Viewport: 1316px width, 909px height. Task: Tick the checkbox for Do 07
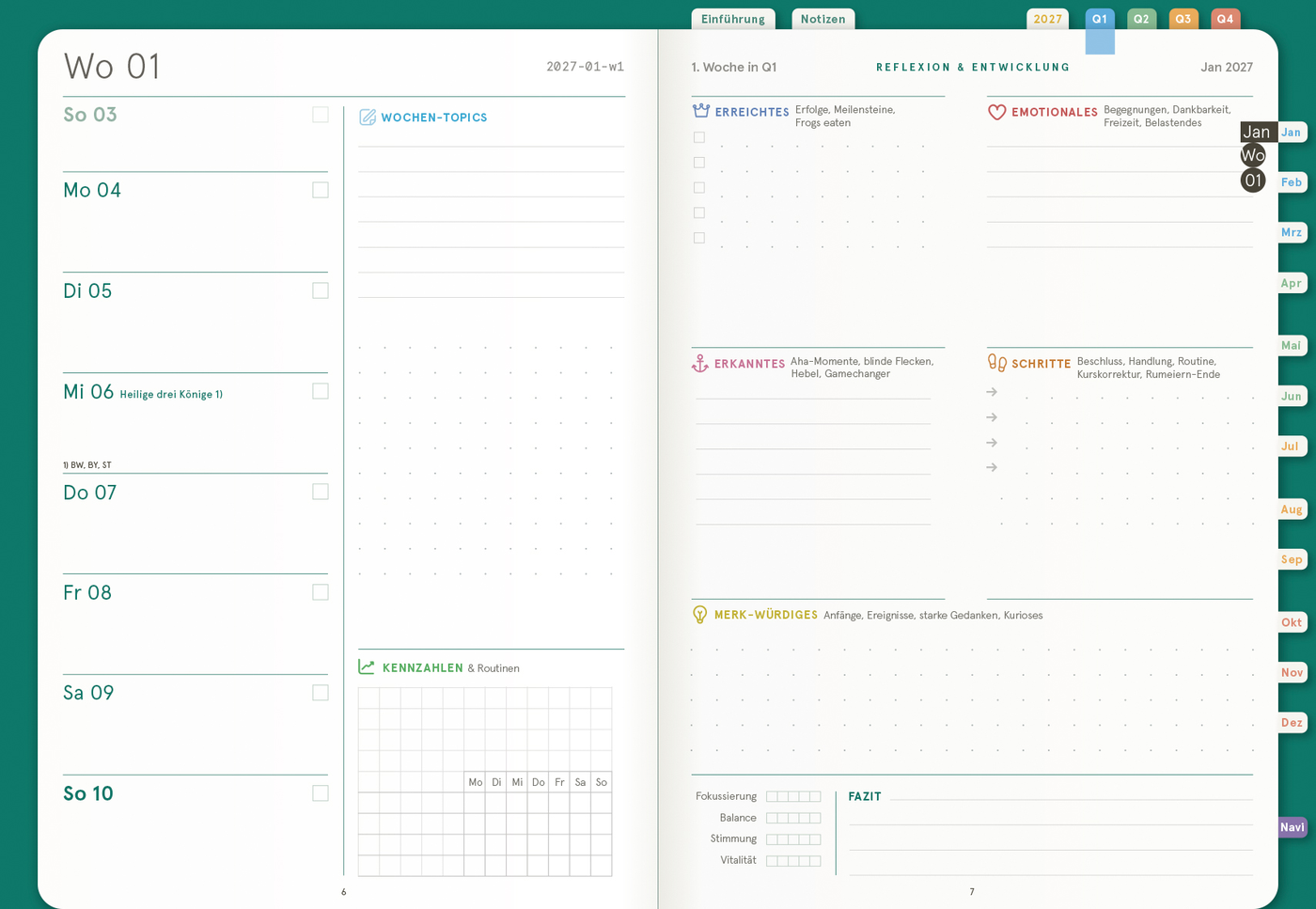point(321,492)
